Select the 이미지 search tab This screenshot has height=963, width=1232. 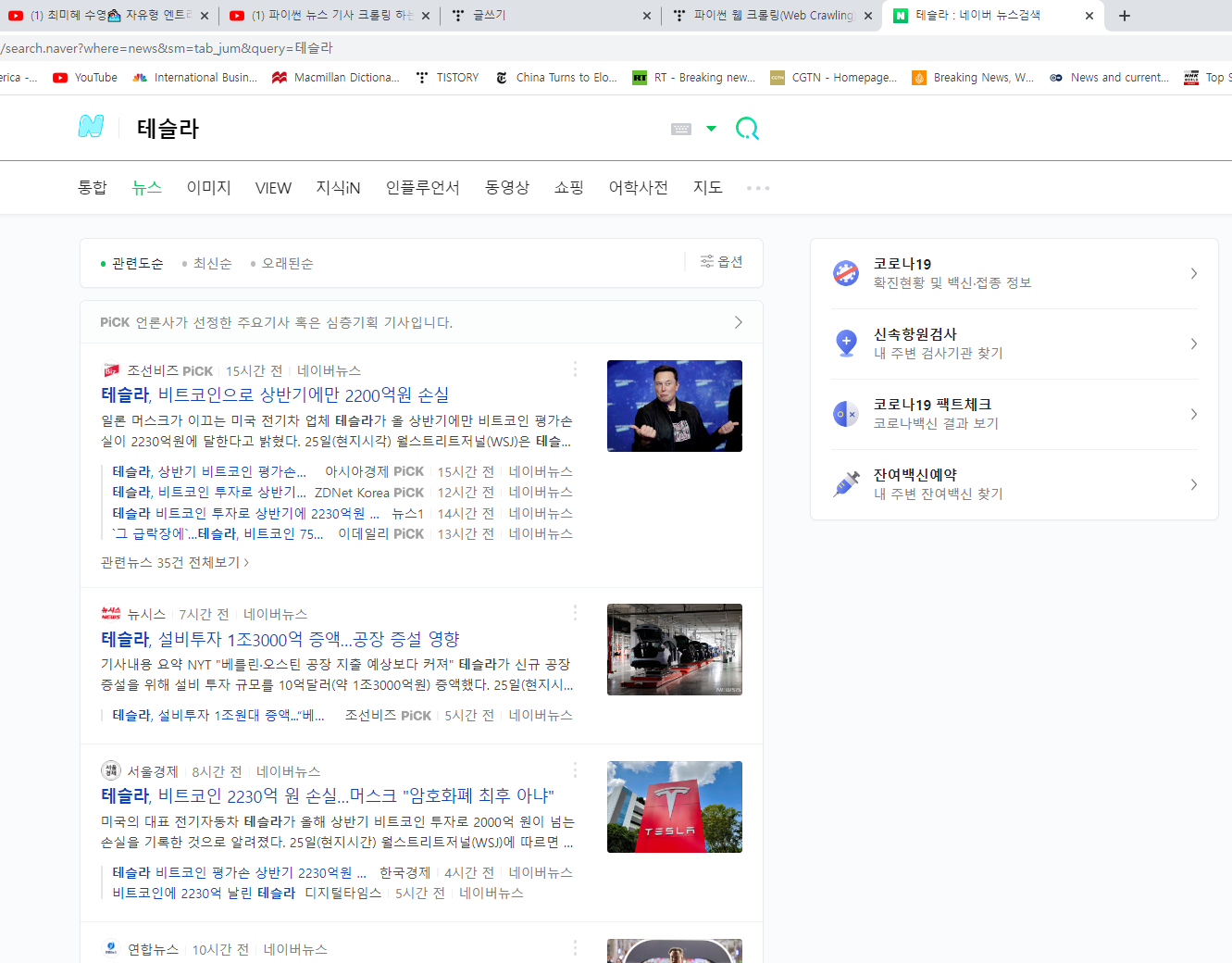click(x=209, y=188)
